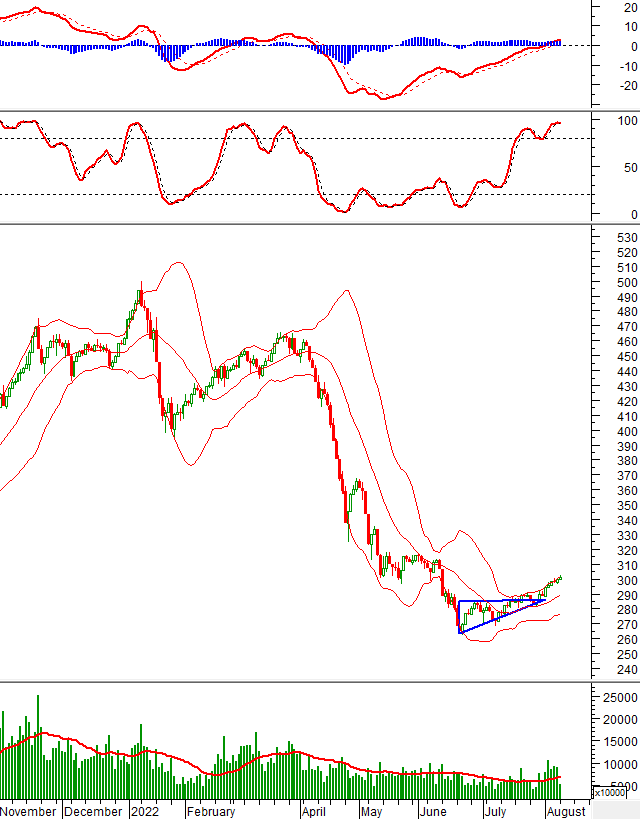The image size is (640, 819).
Task: Click the 320 price axis label
Action: click(627, 551)
